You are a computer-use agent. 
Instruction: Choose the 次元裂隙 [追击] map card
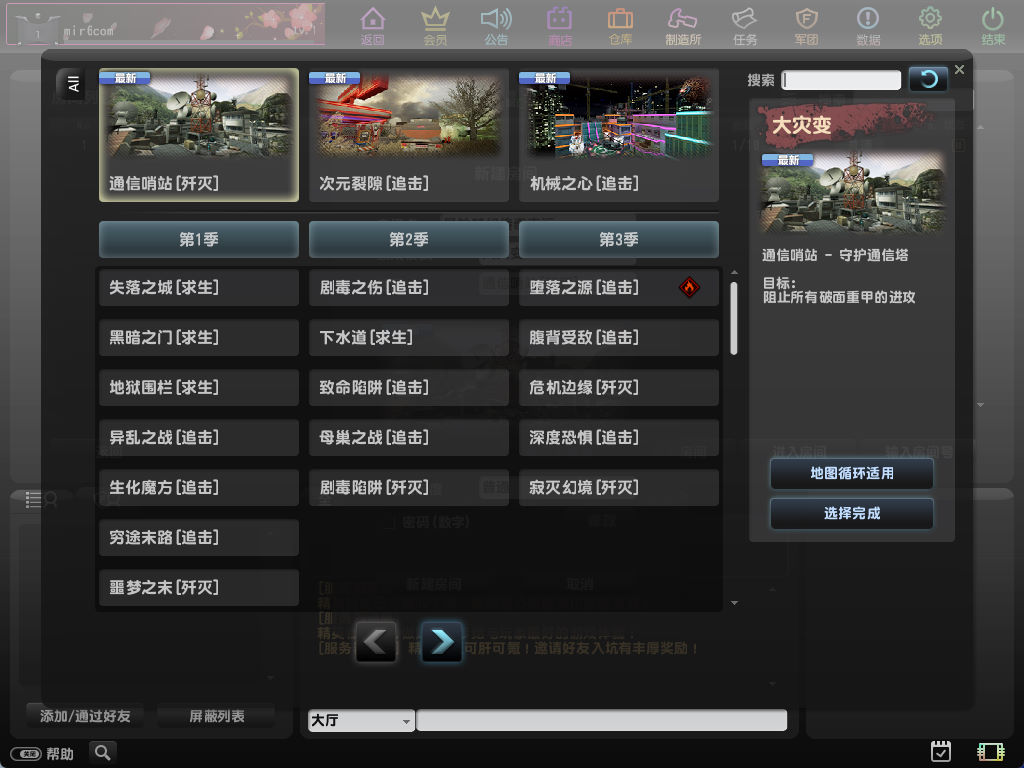pyautogui.click(x=409, y=135)
